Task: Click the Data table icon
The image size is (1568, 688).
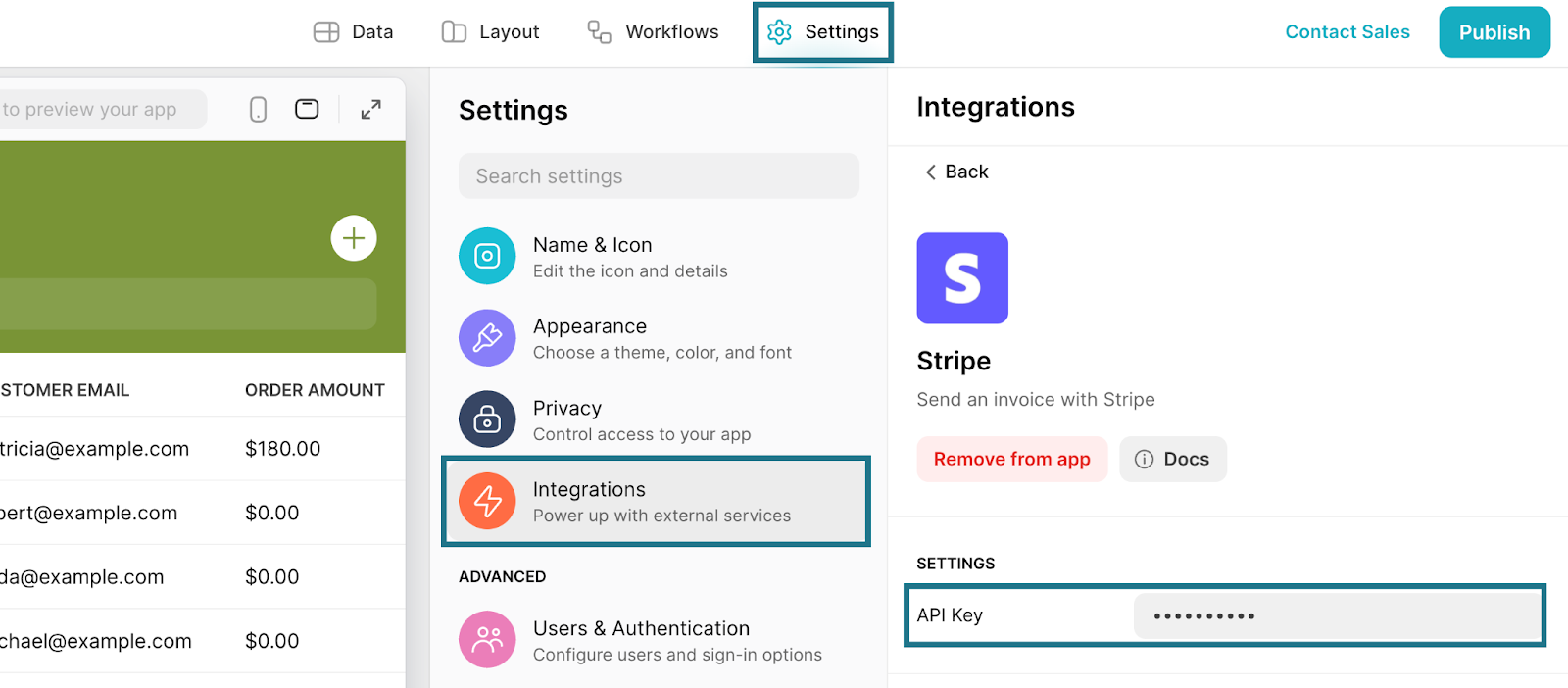Action: [x=326, y=32]
